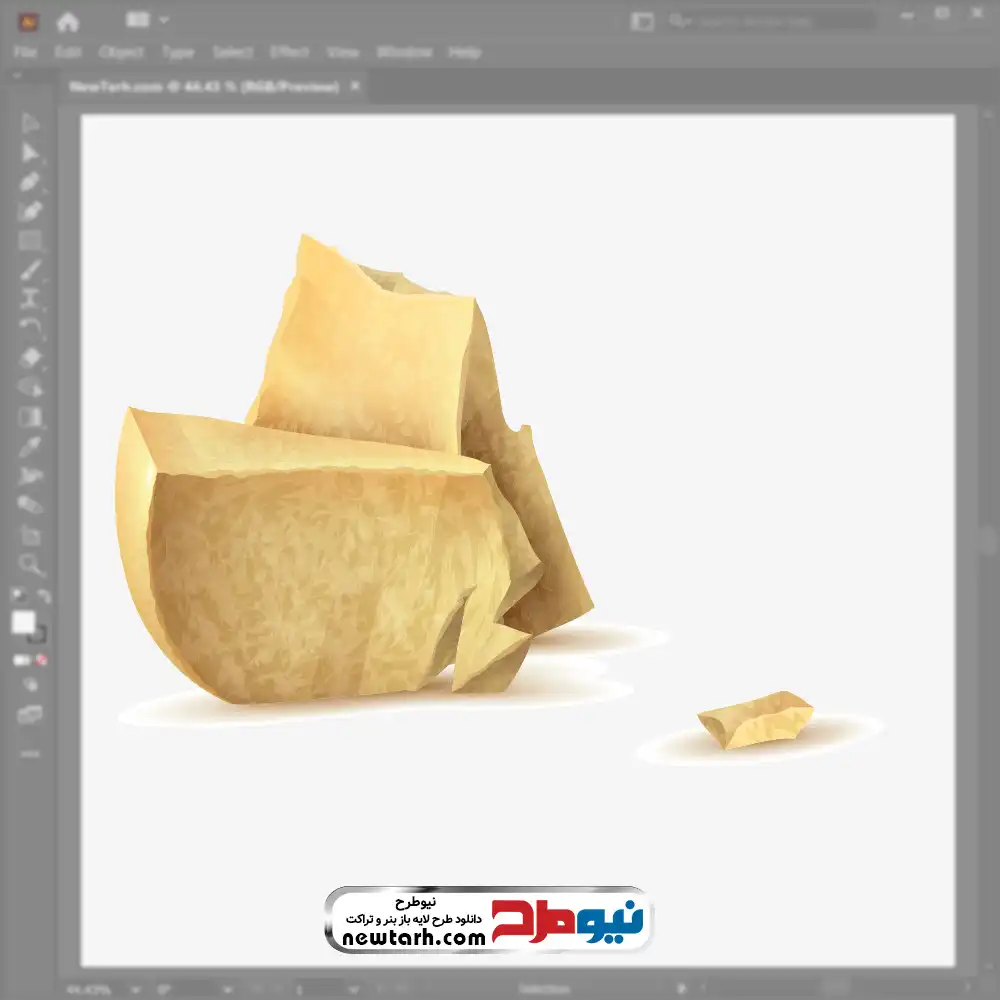This screenshot has width=1000, height=1000.
Task: Select the Pen tool
Action: pyautogui.click(x=30, y=182)
